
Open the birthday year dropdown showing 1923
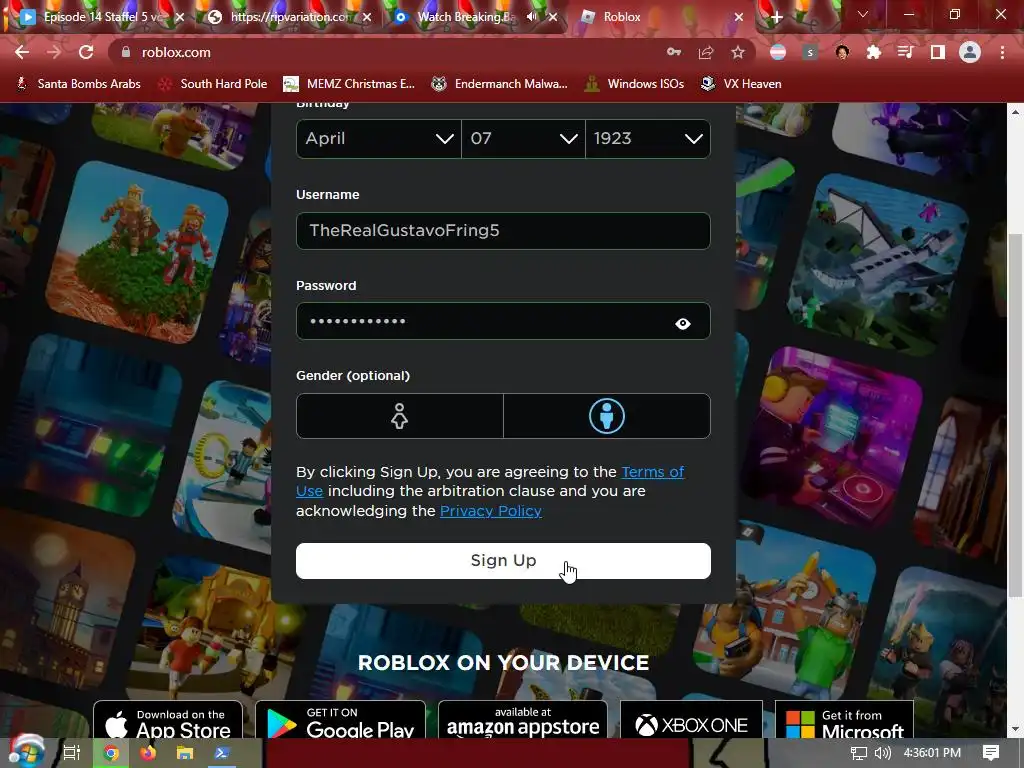(648, 138)
